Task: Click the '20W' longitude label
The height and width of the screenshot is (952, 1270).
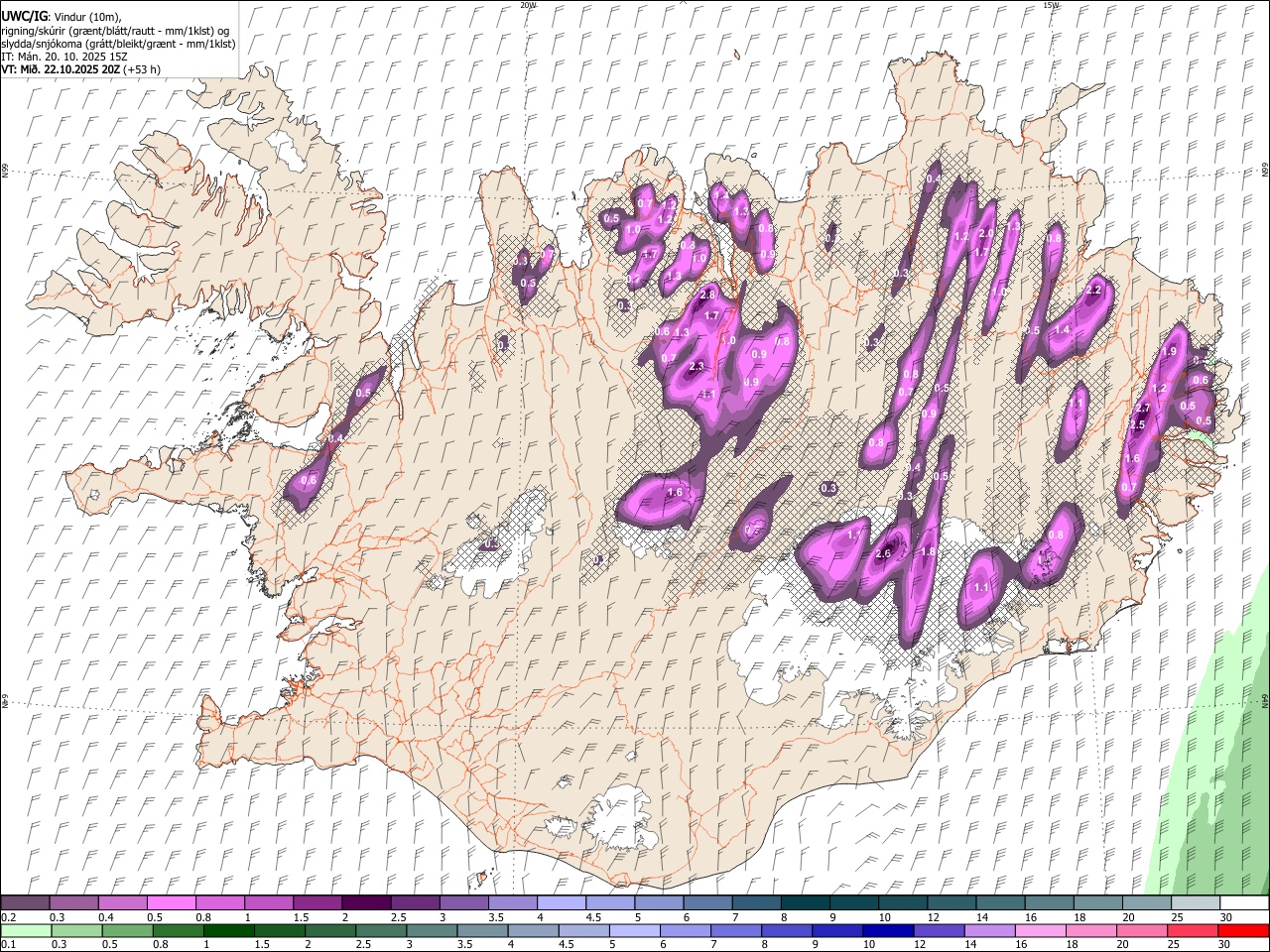Action: pyautogui.click(x=528, y=5)
